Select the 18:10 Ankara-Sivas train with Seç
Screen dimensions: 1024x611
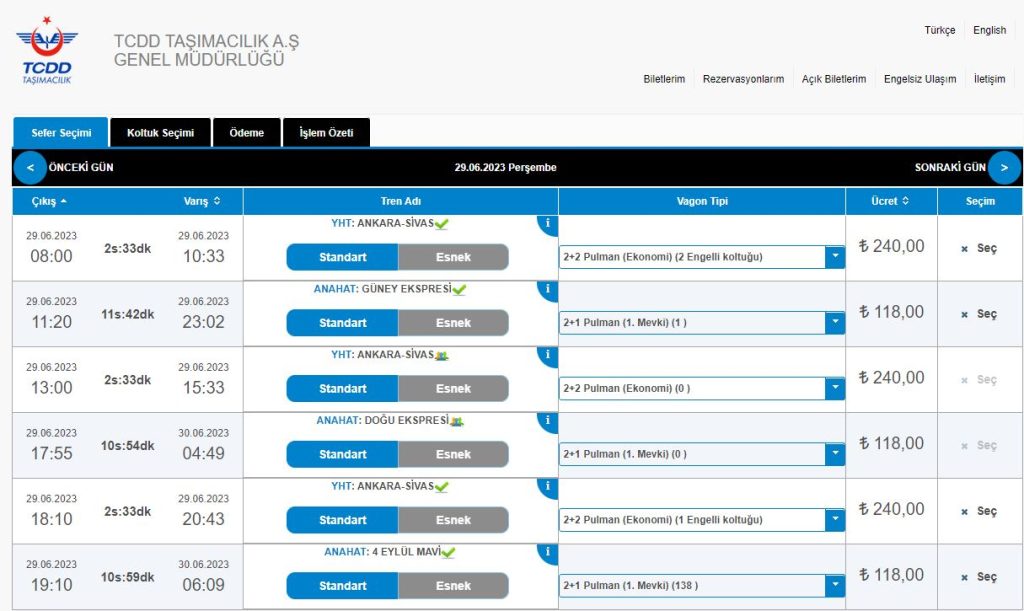[x=979, y=511]
